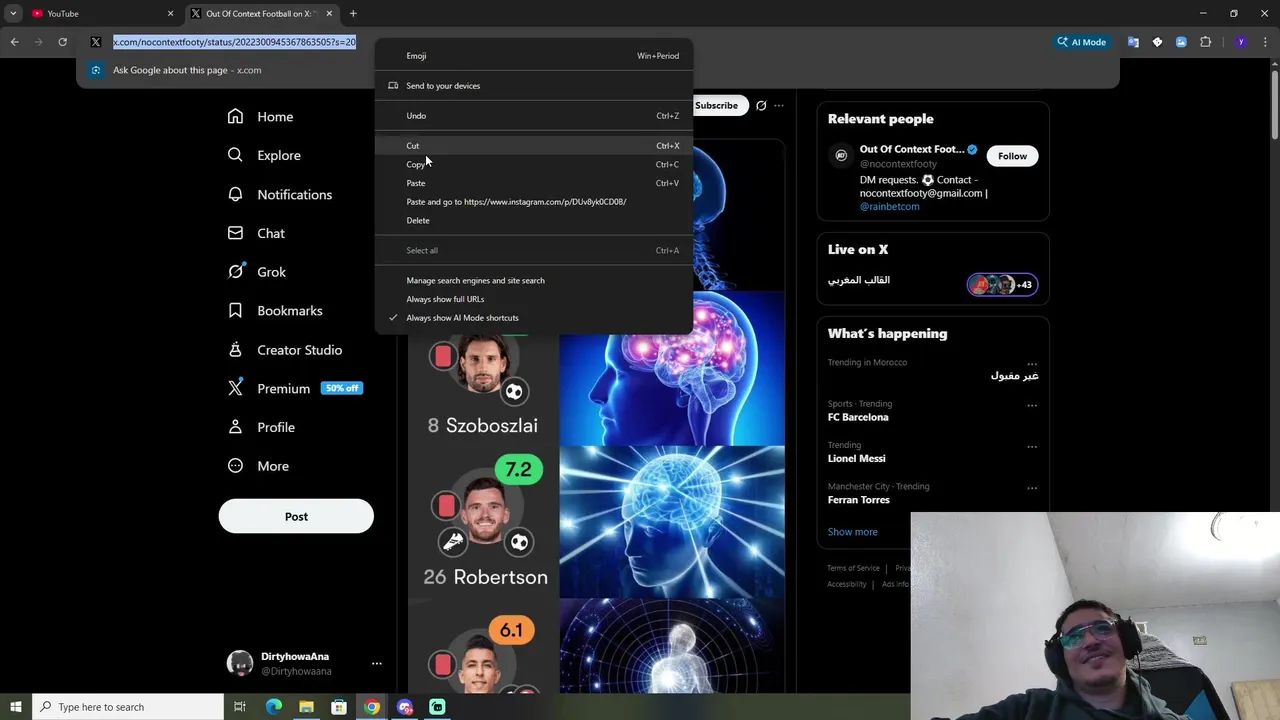The width and height of the screenshot is (1280, 720).
Task: Open the Chrome profile avatar Y
Action: tap(1241, 42)
